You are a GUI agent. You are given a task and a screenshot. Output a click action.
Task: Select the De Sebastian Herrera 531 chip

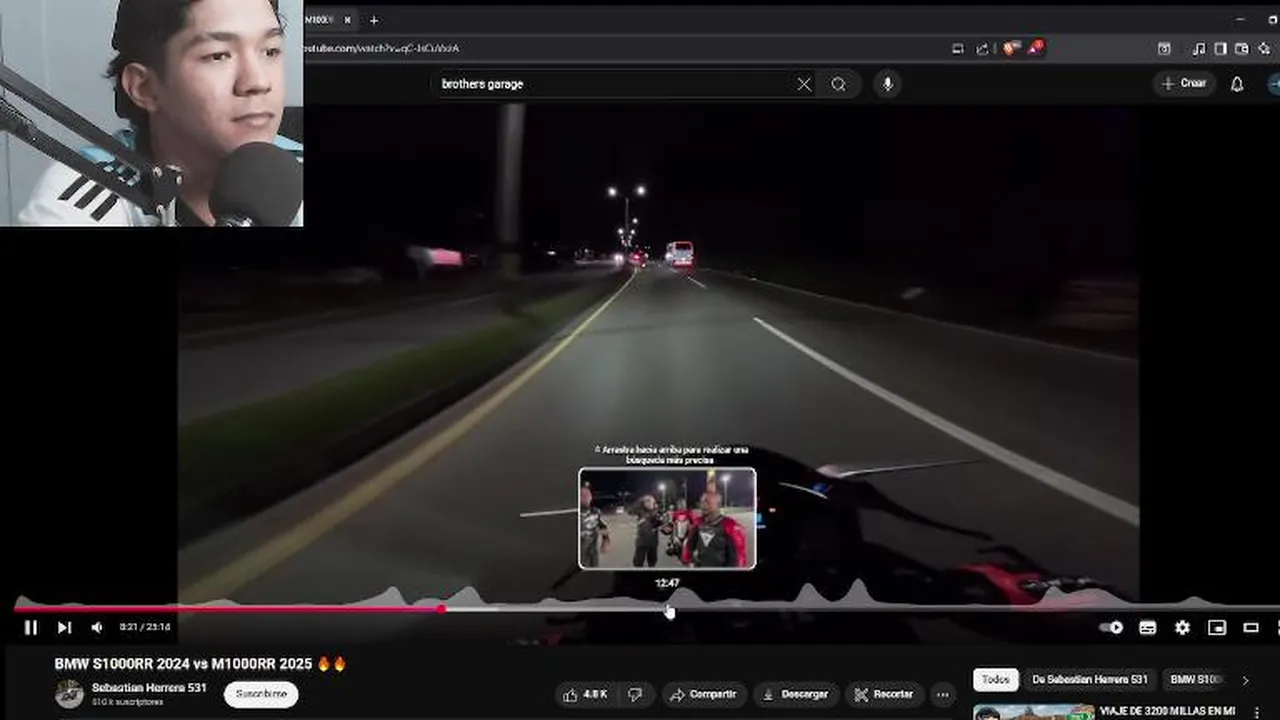click(x=1090, y=680)
